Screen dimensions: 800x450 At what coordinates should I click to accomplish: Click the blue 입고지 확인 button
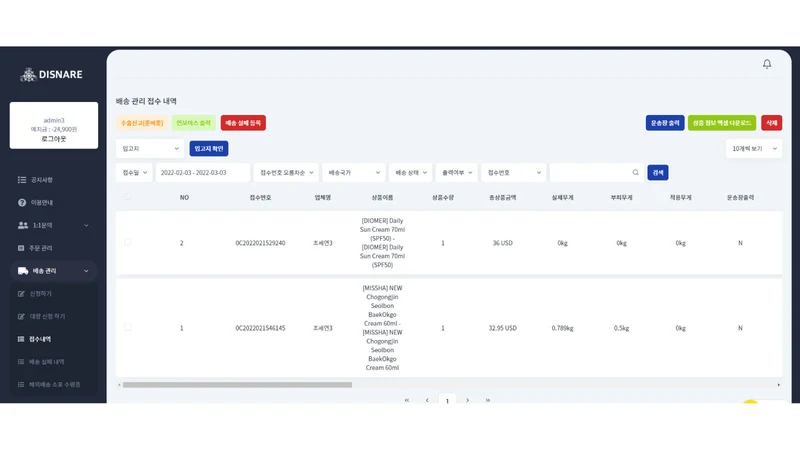click(x=209, y=148)
